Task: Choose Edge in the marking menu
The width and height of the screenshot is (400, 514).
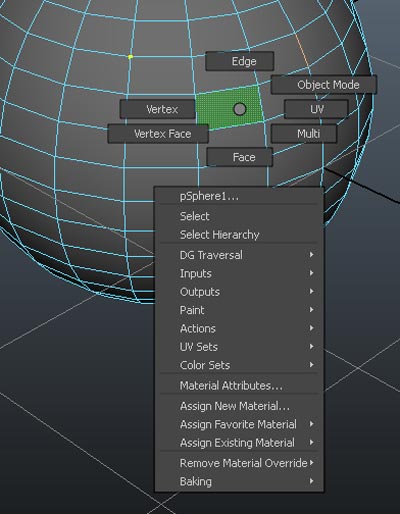Action: (x=240, y=61)
